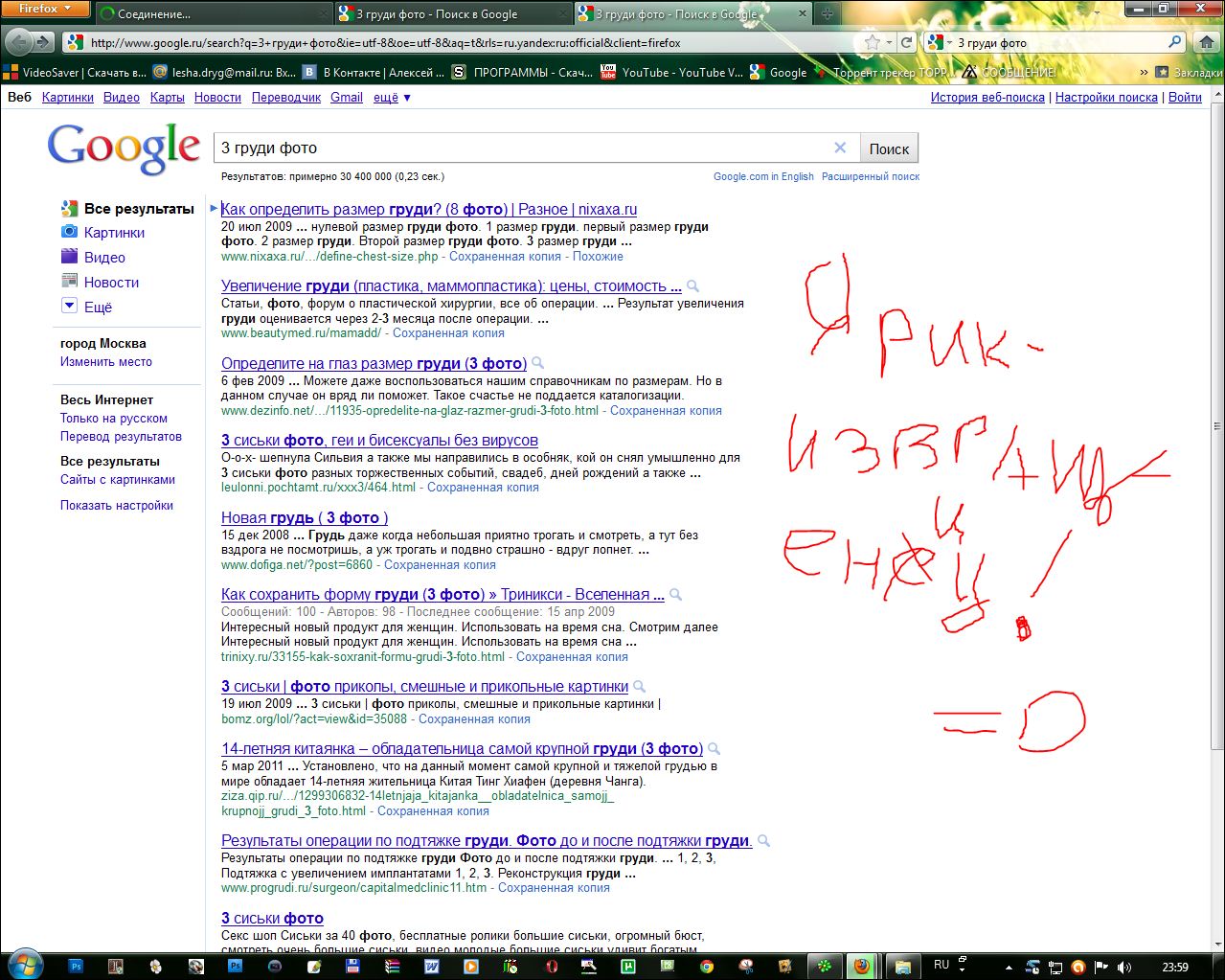Open Похожие link for nixaxa.ru result
Viewport: 1225px width, 980px height.
coord(599,256)
